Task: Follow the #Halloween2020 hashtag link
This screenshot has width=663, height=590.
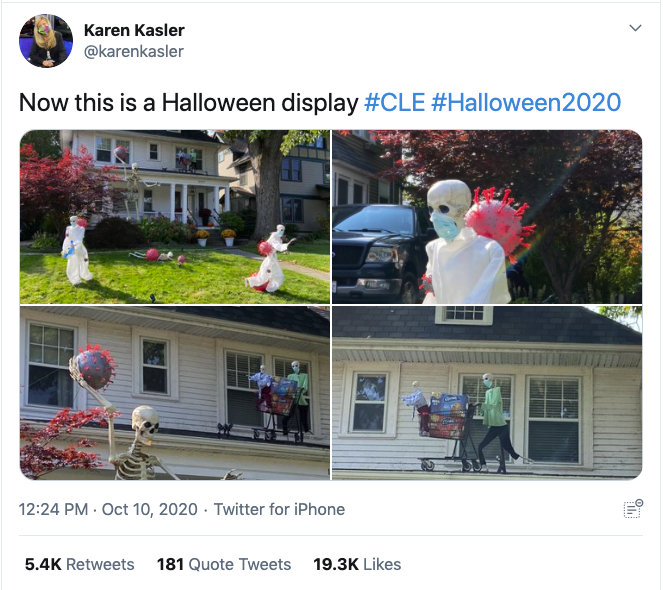Action: pos(526,103)
